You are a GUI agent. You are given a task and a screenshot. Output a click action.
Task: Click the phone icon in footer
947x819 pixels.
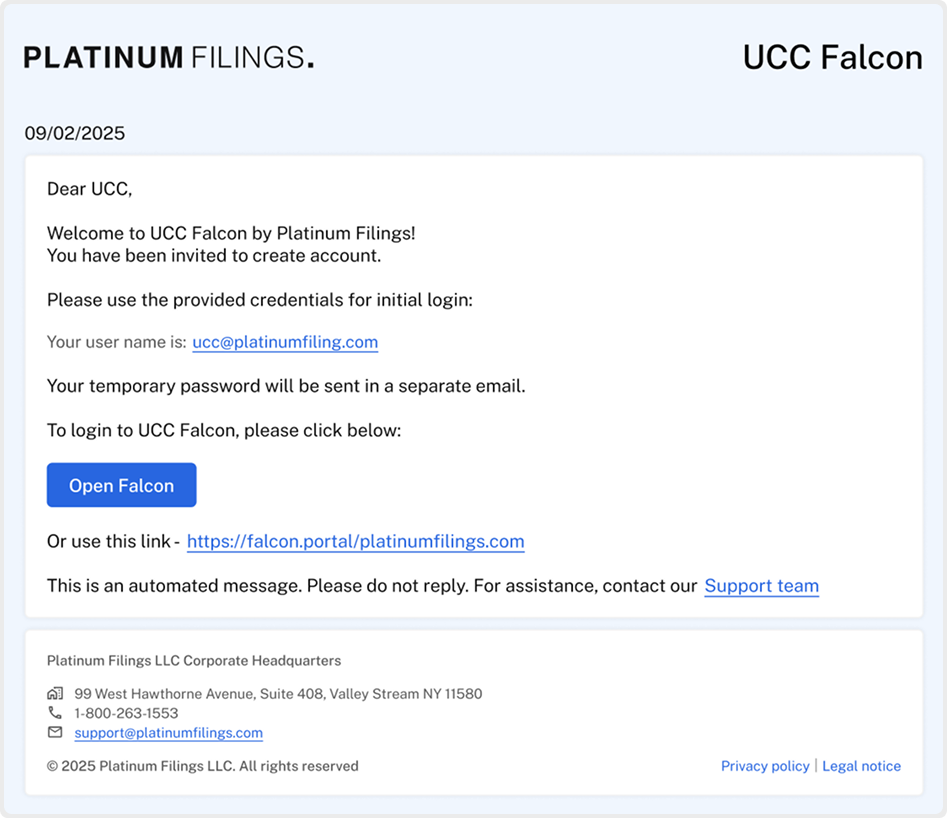pyautogui.click(x=55, y=713)
